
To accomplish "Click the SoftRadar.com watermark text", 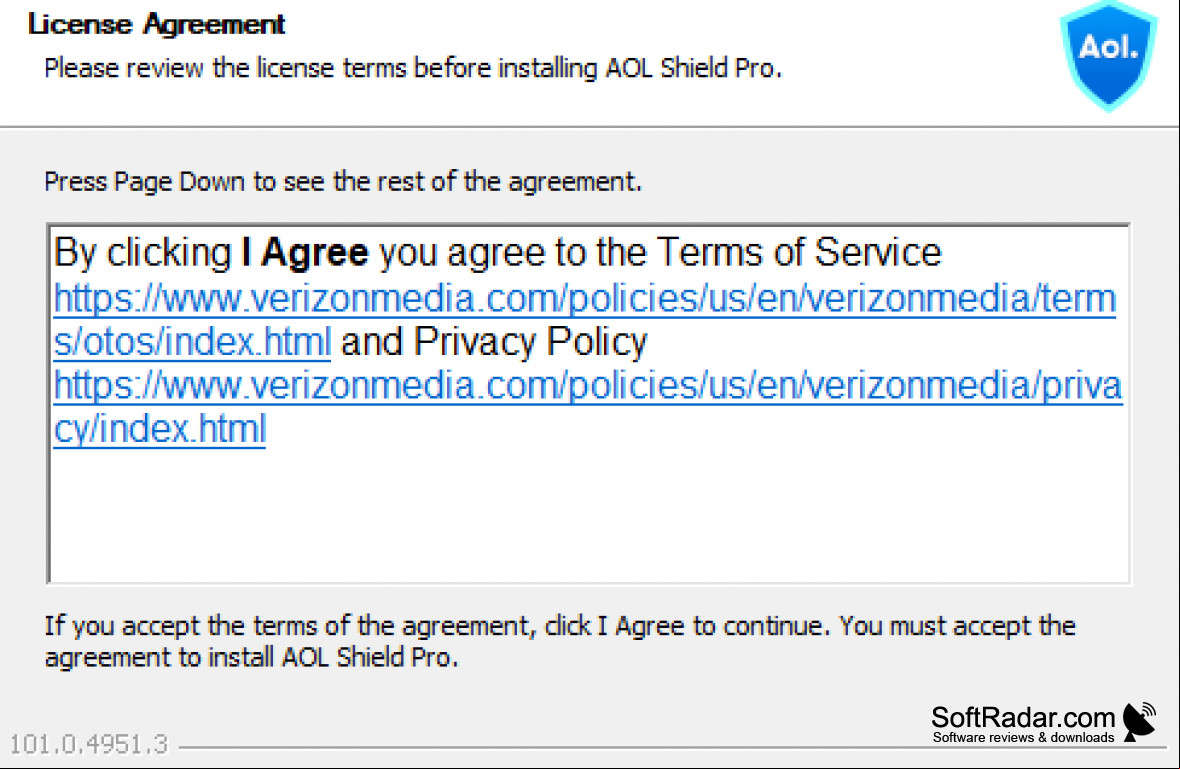I will [1023, 717].
